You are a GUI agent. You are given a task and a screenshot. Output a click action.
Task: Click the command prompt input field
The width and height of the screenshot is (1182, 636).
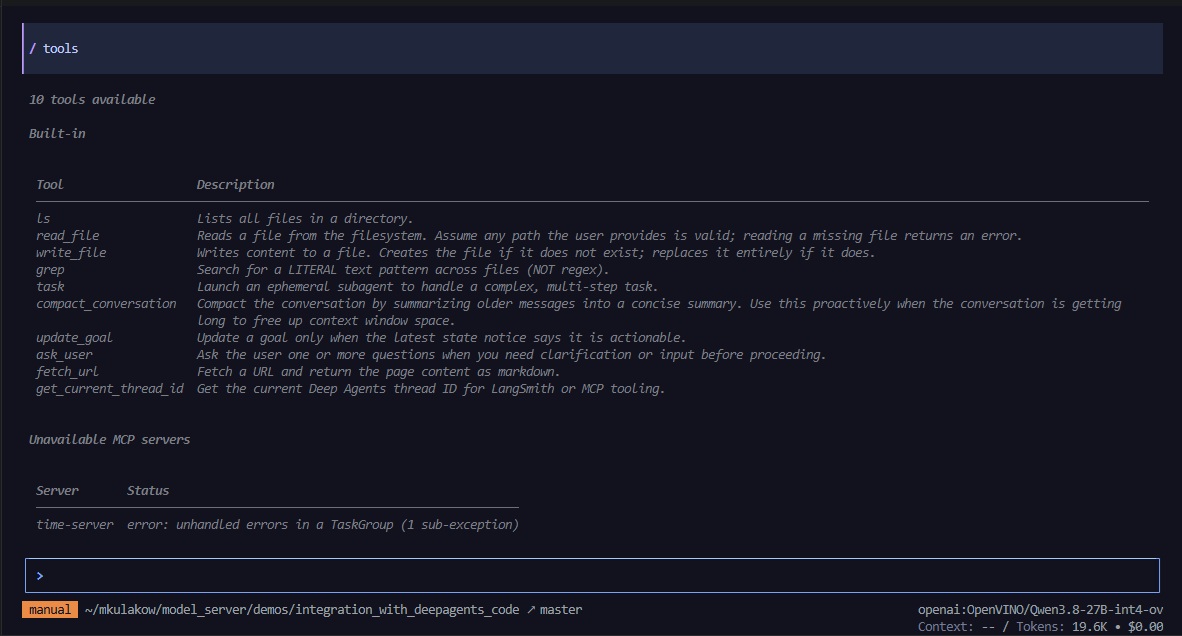click(x=592, y=576)
